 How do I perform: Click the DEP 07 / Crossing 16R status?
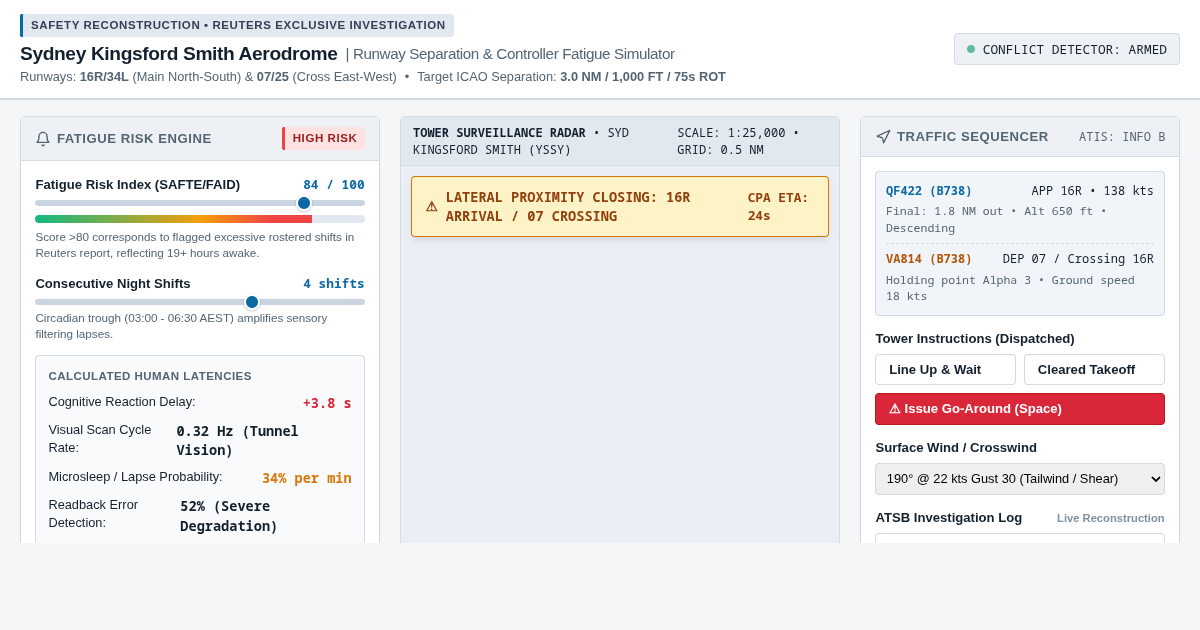tap(1078, 259)
